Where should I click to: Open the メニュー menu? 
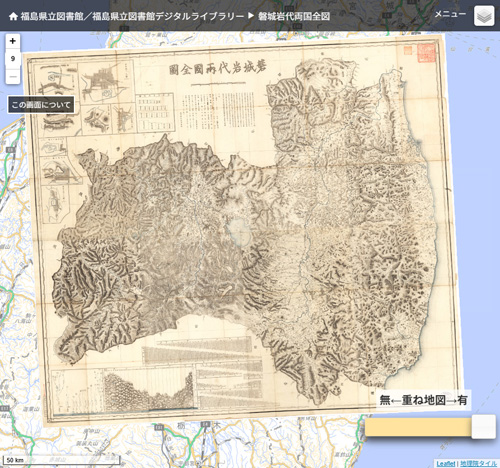coord(450,14)
